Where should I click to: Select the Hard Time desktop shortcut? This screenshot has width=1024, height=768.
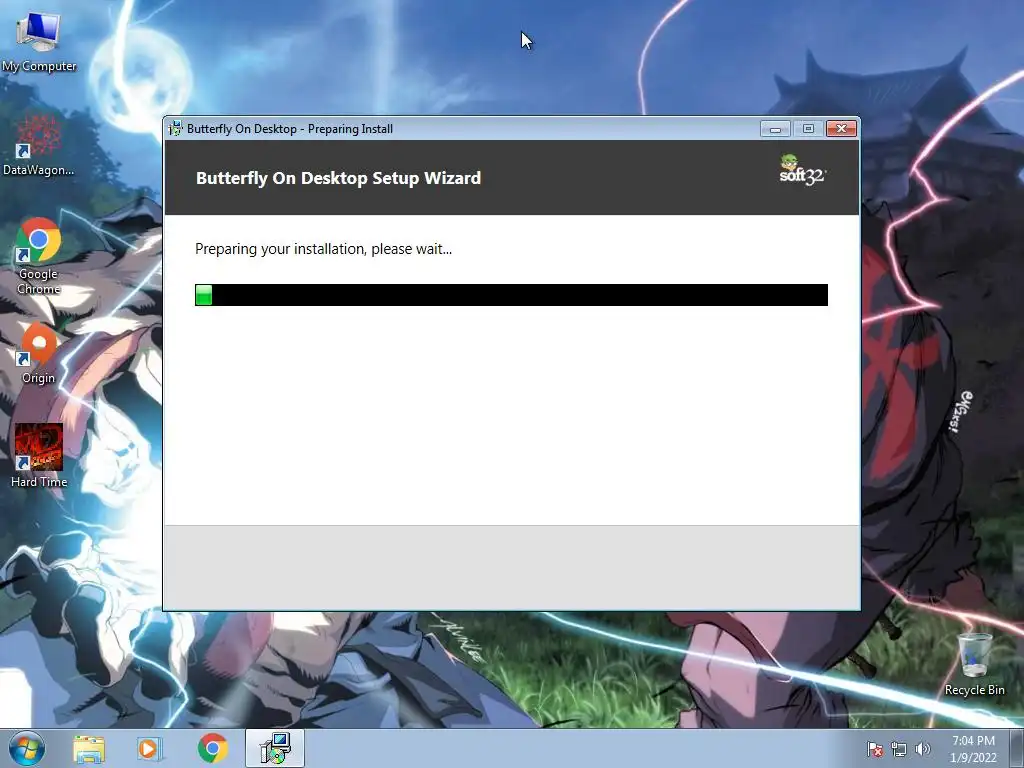click(39, 456)
